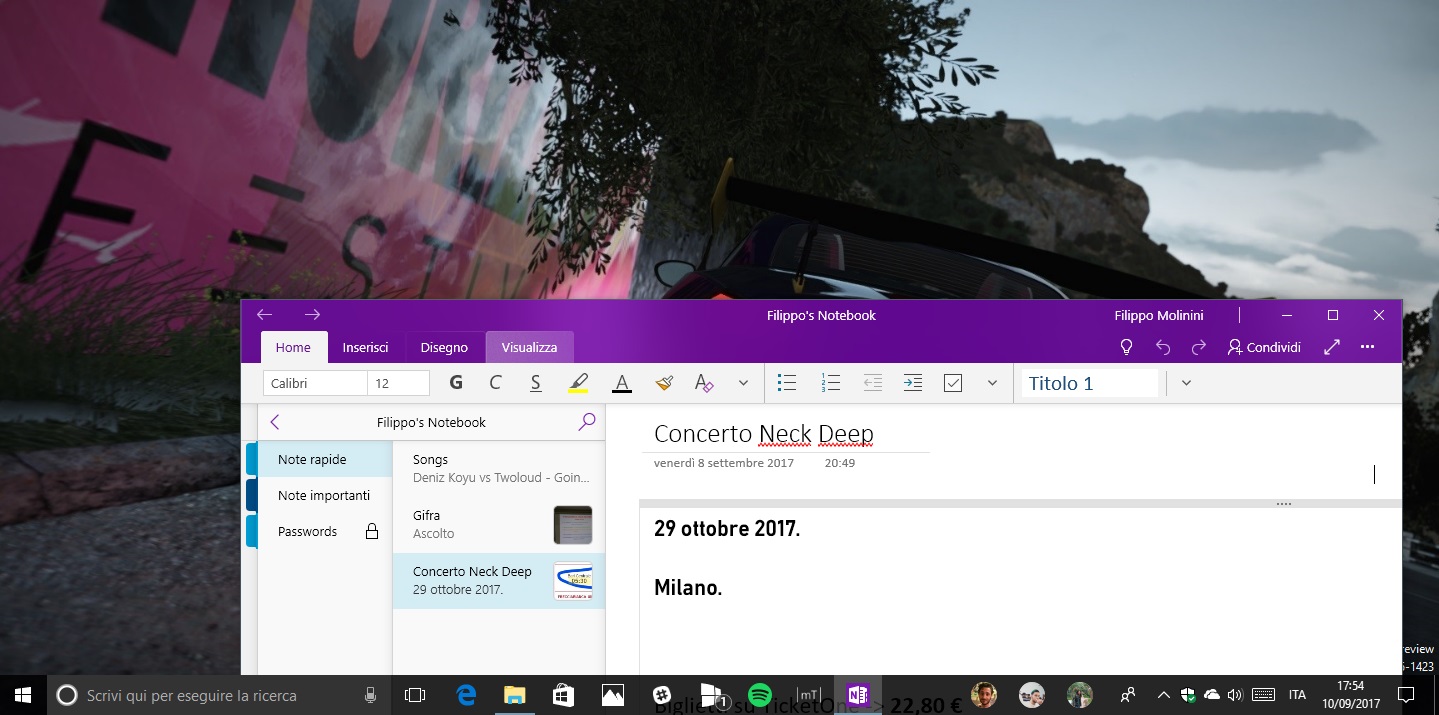Viewport: 1439px width, 715px height.
Task: Toggle bold formatting with the G button
Action: pos(455,382)
